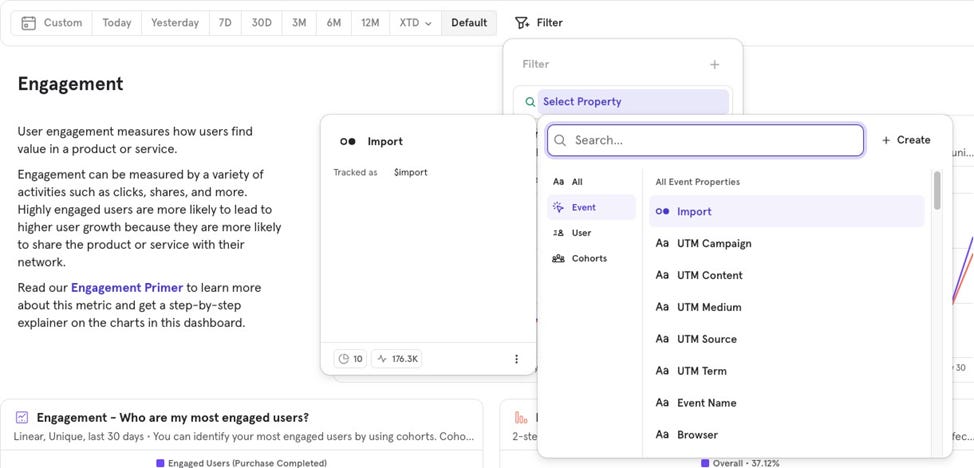Image resolution: width=974 pixels, height=468 pixels.
Task: Show All property types
Action: click(591, 182)
